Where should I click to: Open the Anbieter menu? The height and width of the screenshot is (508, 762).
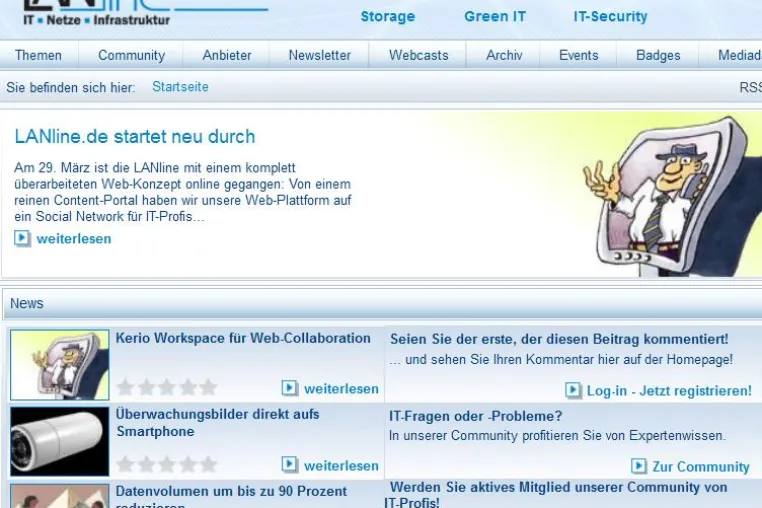click(227, 55)
